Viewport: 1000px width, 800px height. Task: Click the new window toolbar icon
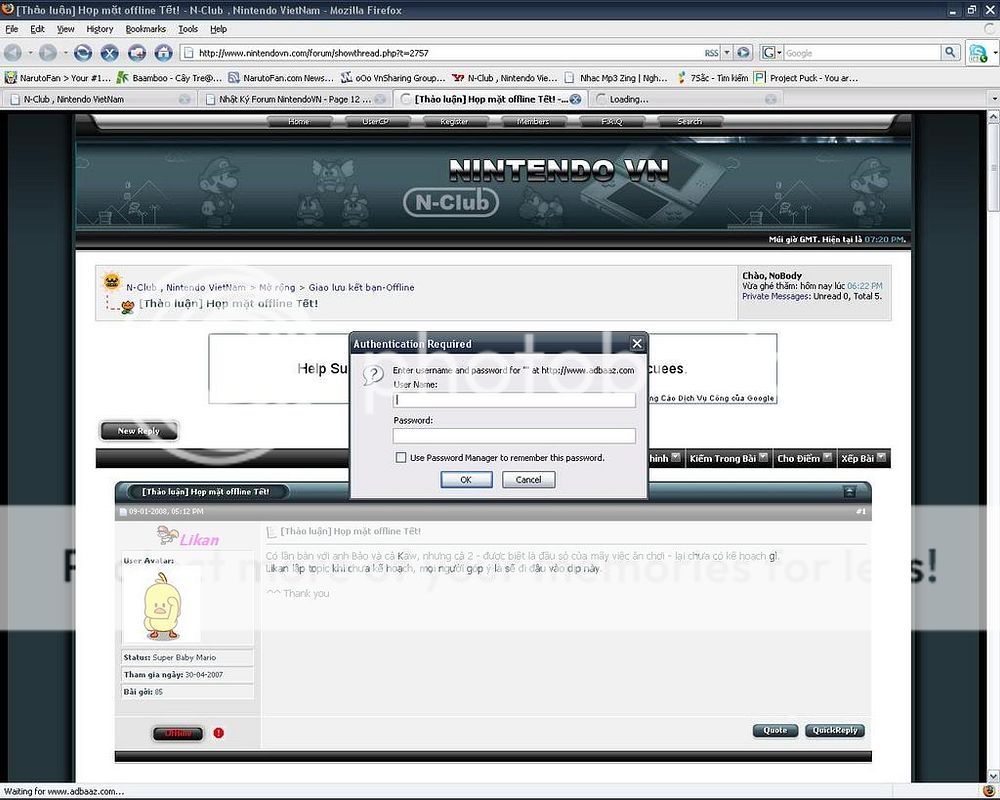[x=136, y=53]
